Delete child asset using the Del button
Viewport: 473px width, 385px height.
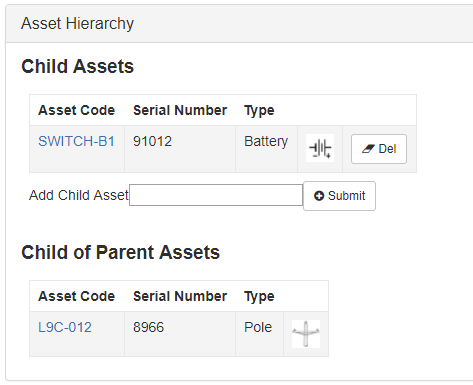[x=379, y=149]
